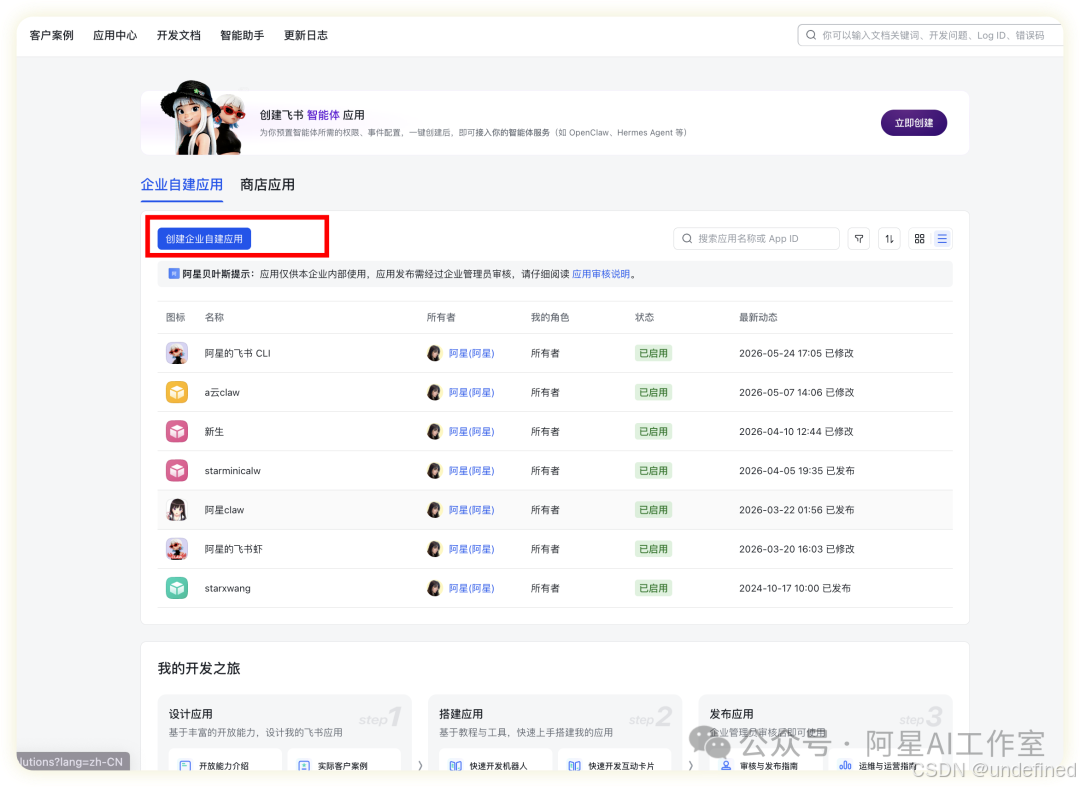The height and width of the screenshot is (787, 1080).
Task: Open the app named a云claw
Action: [x=222, y=392]
